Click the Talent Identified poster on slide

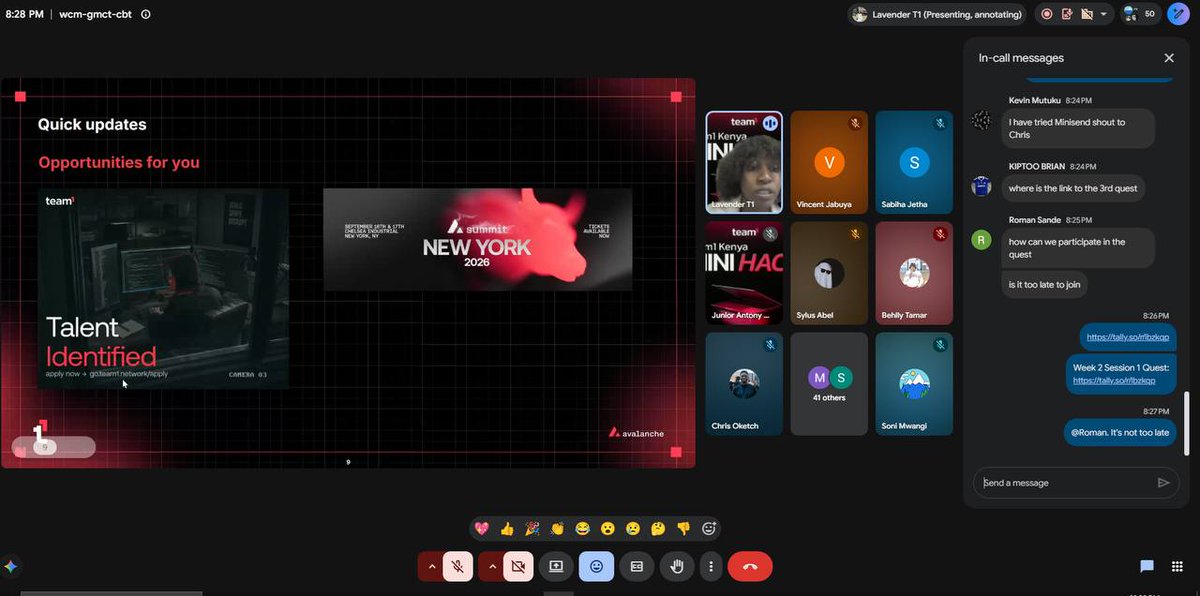pos(163,288)
